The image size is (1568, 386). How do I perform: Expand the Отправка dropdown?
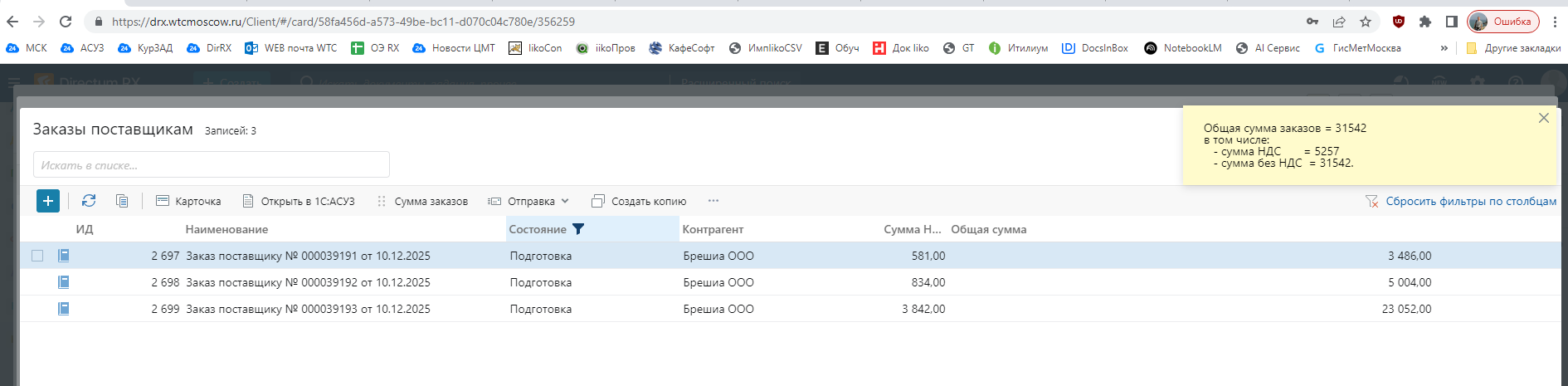pos(528,201)
